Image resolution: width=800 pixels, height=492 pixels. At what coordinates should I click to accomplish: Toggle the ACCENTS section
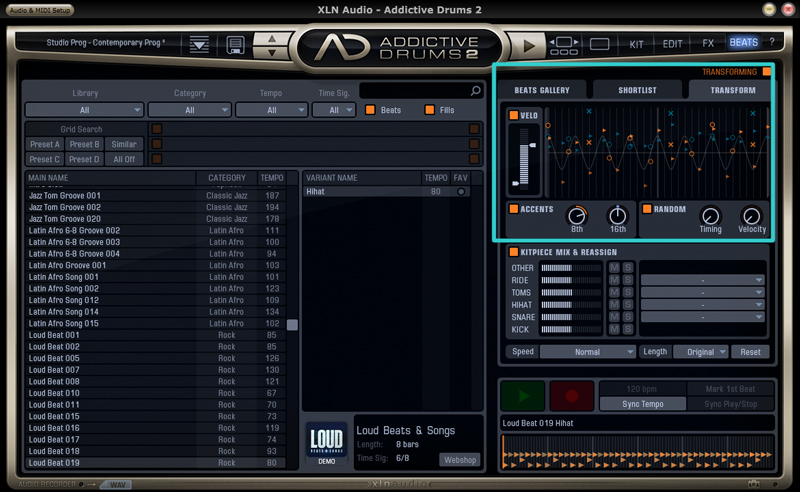point(514,209)
